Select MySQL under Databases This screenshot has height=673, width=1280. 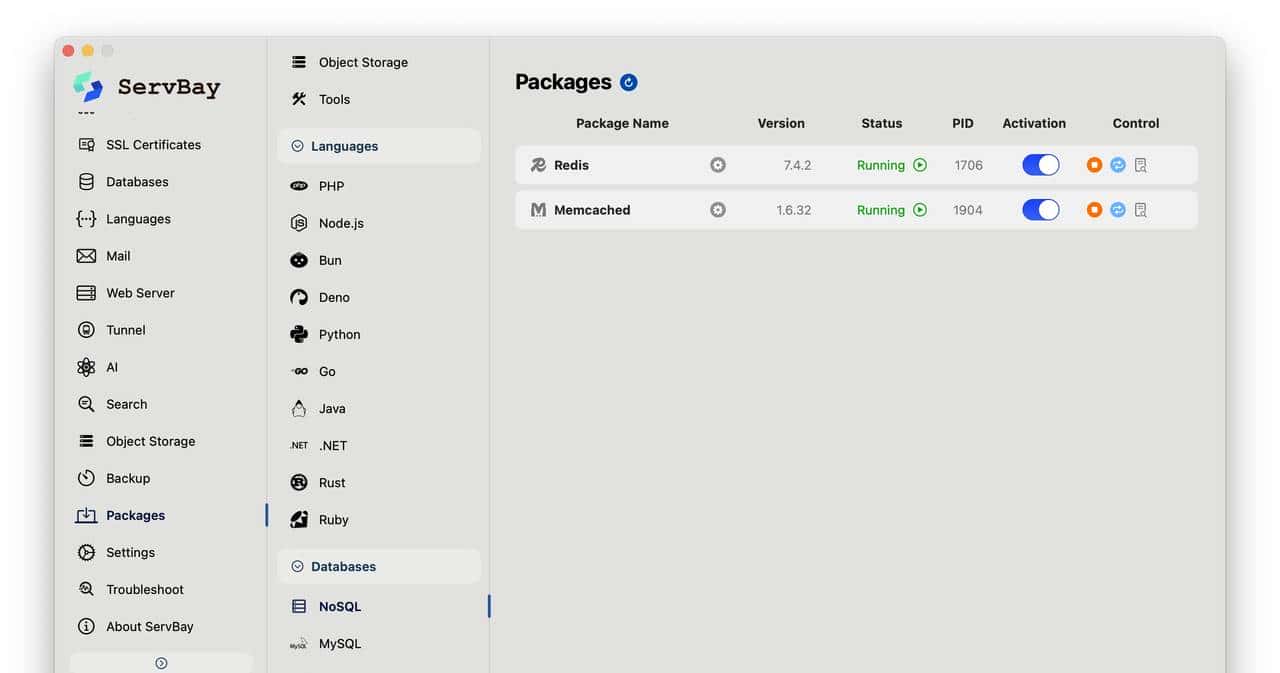pos(339,644)
